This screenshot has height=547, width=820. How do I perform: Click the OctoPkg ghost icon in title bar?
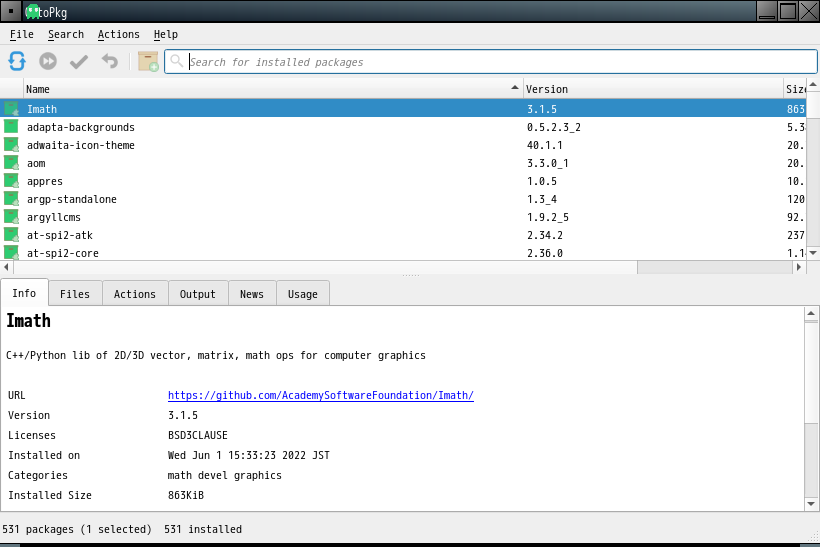(x=32, y=12)
